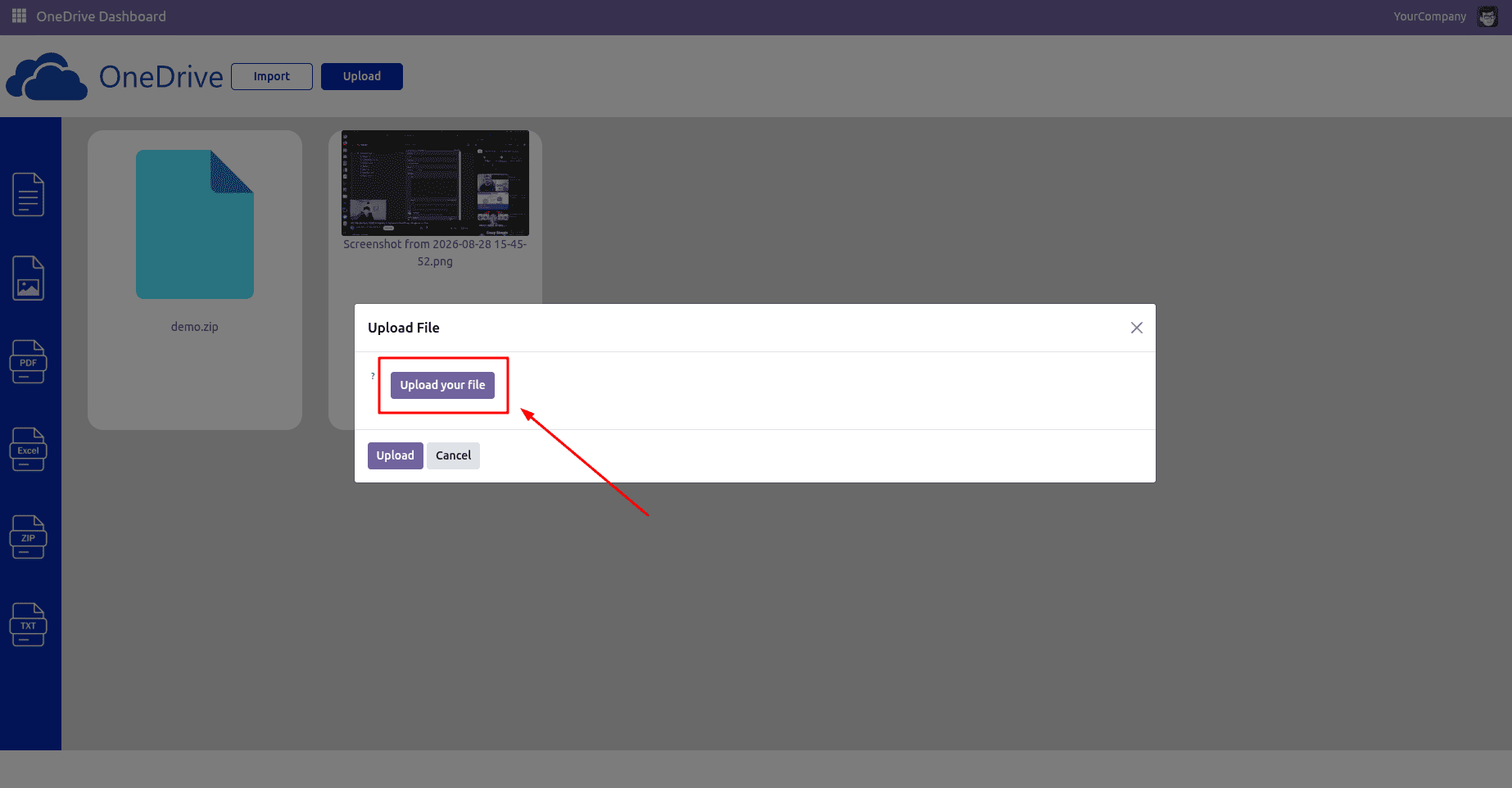Open the YourCompany company switcher
The image size is (1512, 788).
pyautogui.click(x=1430, y=16)
